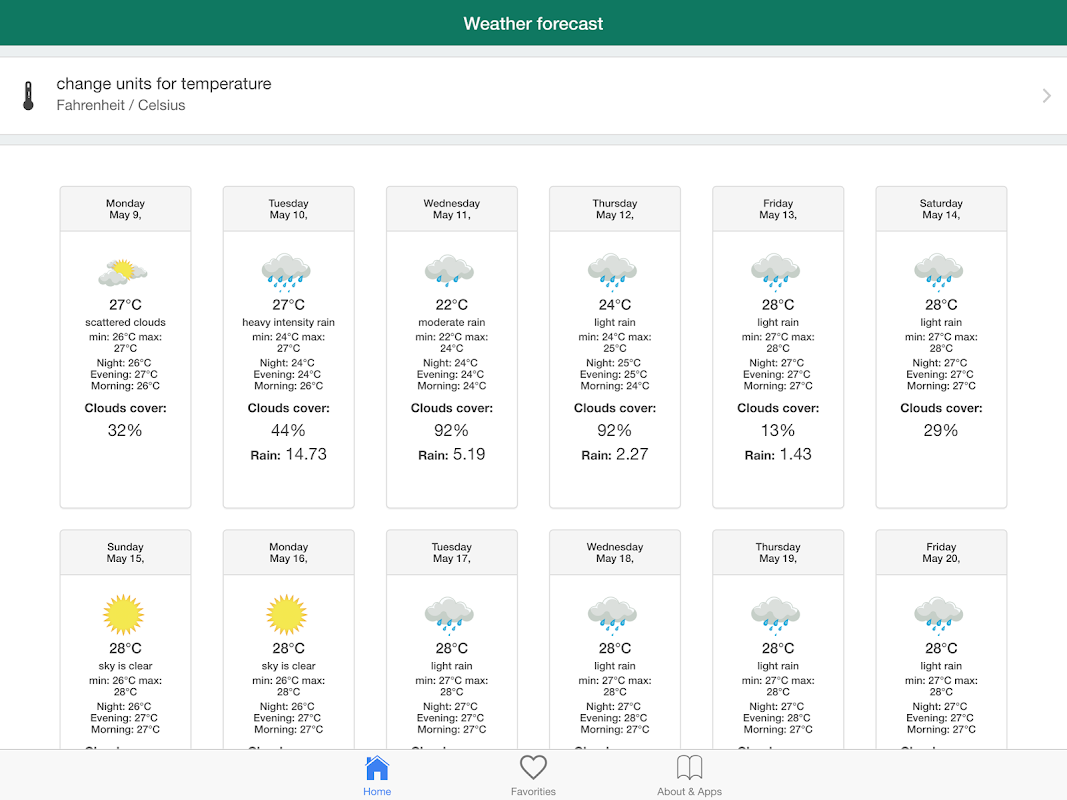
Task: Tap the Fahrenheit / Celsius subtitle
Action: click(x=120, y=105)
